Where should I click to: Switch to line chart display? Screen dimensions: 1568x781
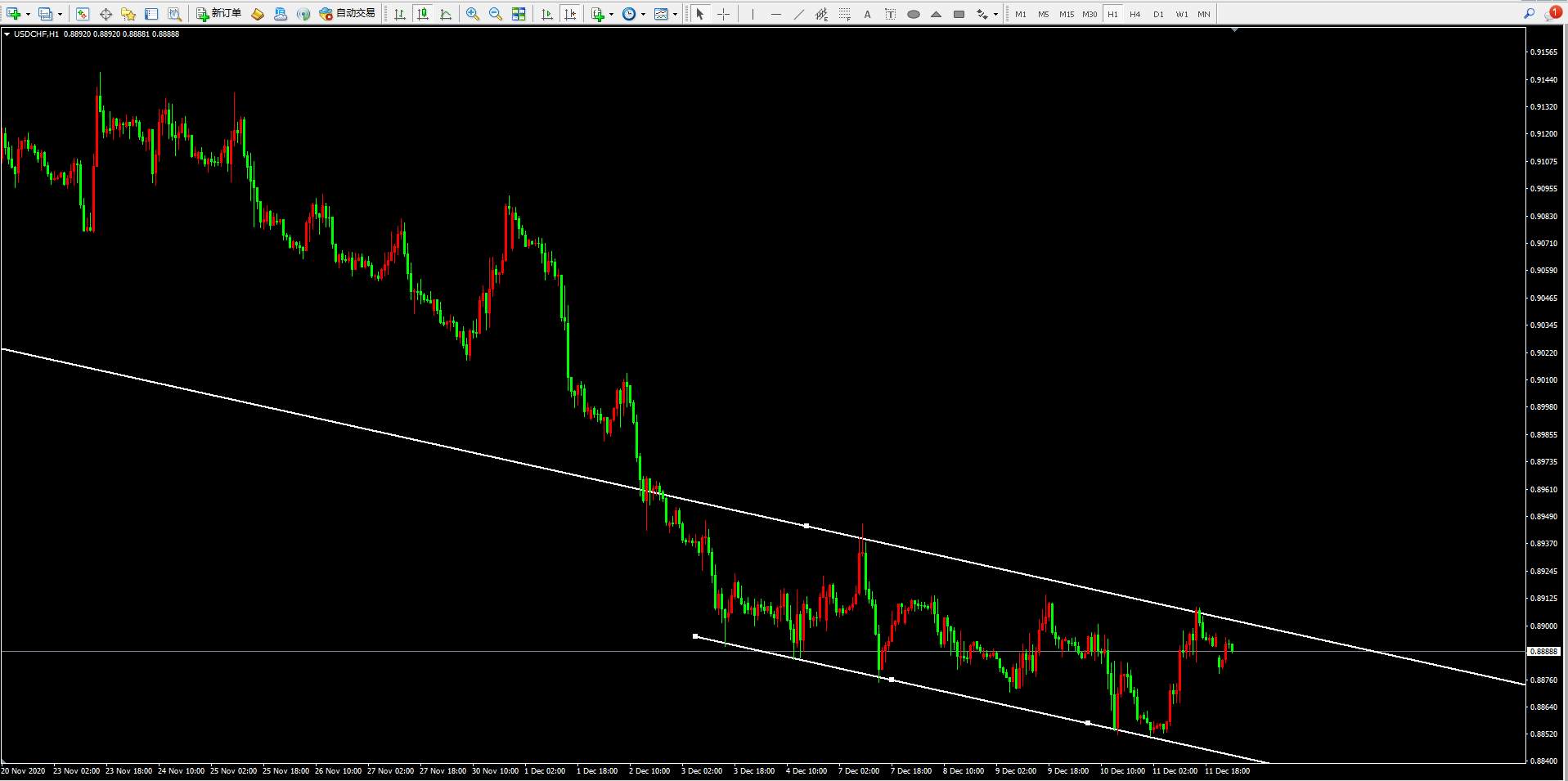446,14
